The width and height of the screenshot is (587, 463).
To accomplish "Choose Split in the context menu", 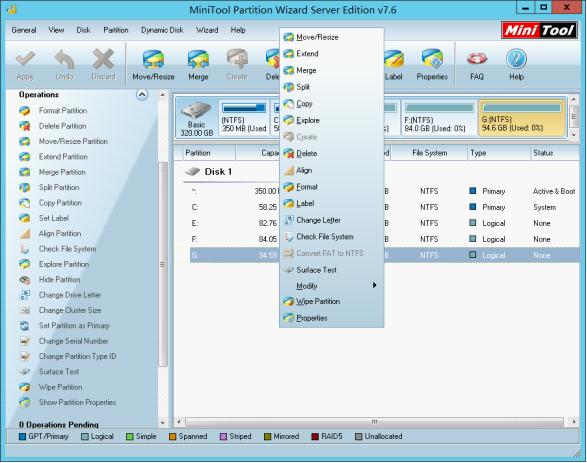I will point(332,87).
